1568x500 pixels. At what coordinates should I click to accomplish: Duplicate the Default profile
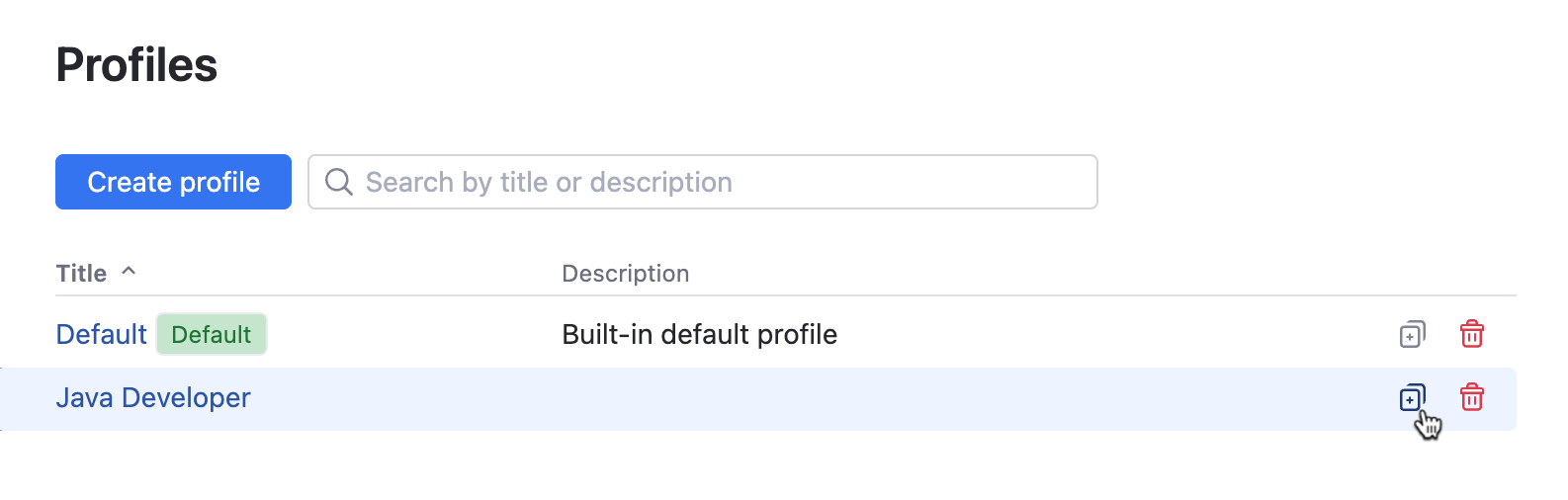click(1412, 335)
